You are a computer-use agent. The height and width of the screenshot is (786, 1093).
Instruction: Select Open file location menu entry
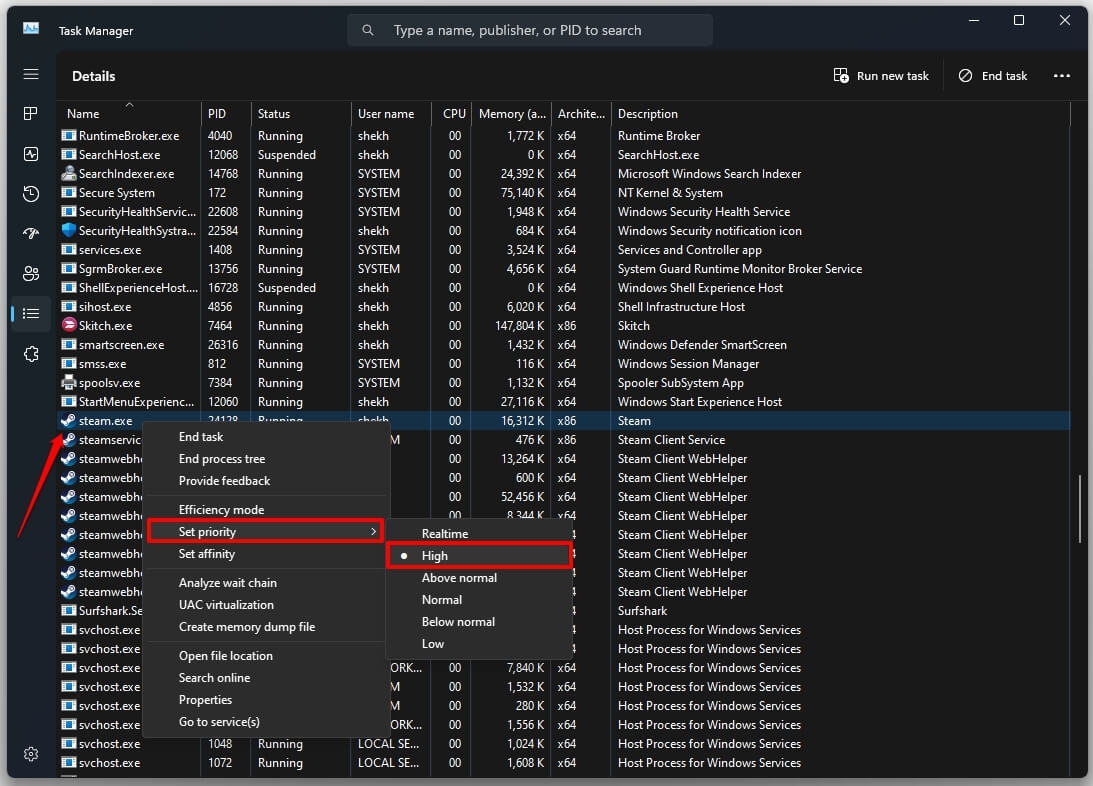click(x=225, y=656)
